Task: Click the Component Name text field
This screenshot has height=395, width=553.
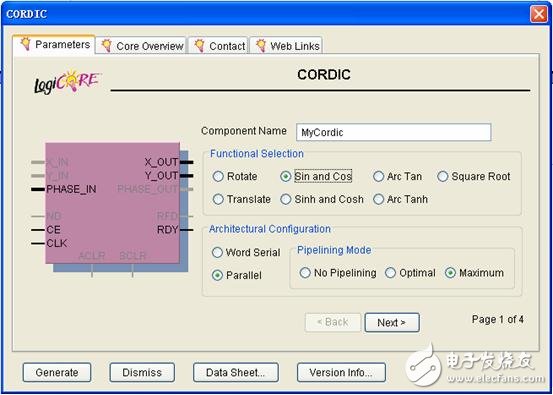Action: 394,132
